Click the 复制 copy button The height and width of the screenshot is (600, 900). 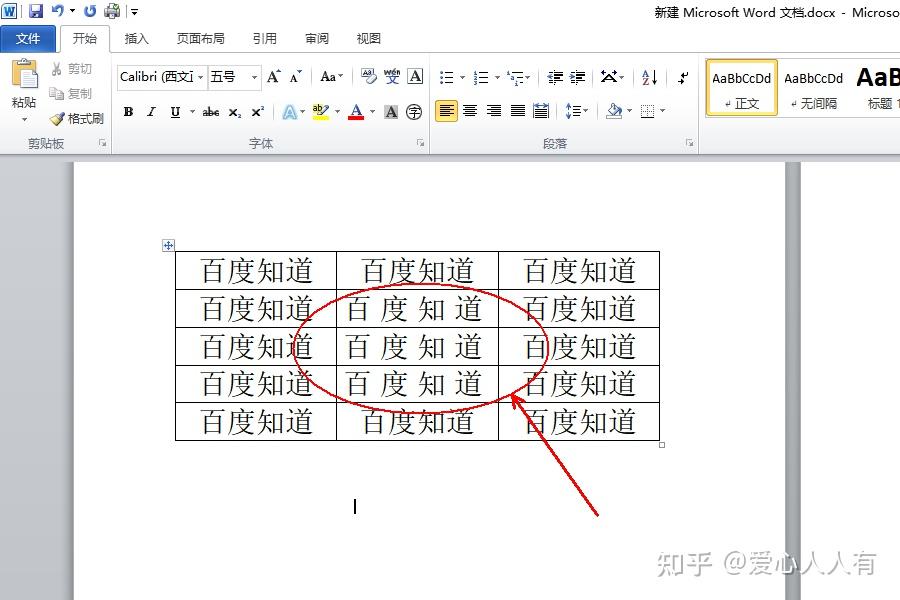pos(71,94)
